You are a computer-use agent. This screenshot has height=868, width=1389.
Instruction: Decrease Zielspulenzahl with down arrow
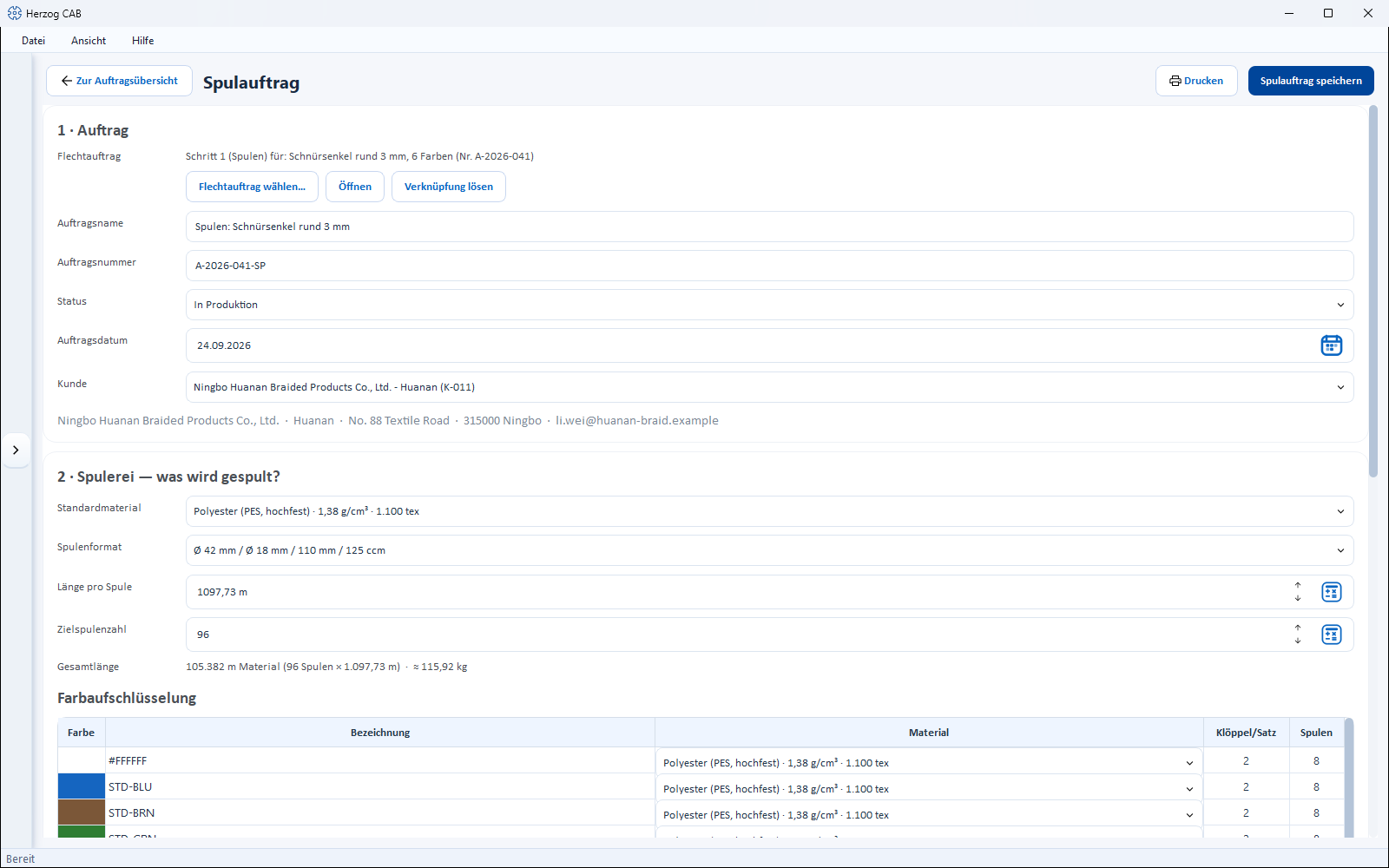[x=1298, y=641]
